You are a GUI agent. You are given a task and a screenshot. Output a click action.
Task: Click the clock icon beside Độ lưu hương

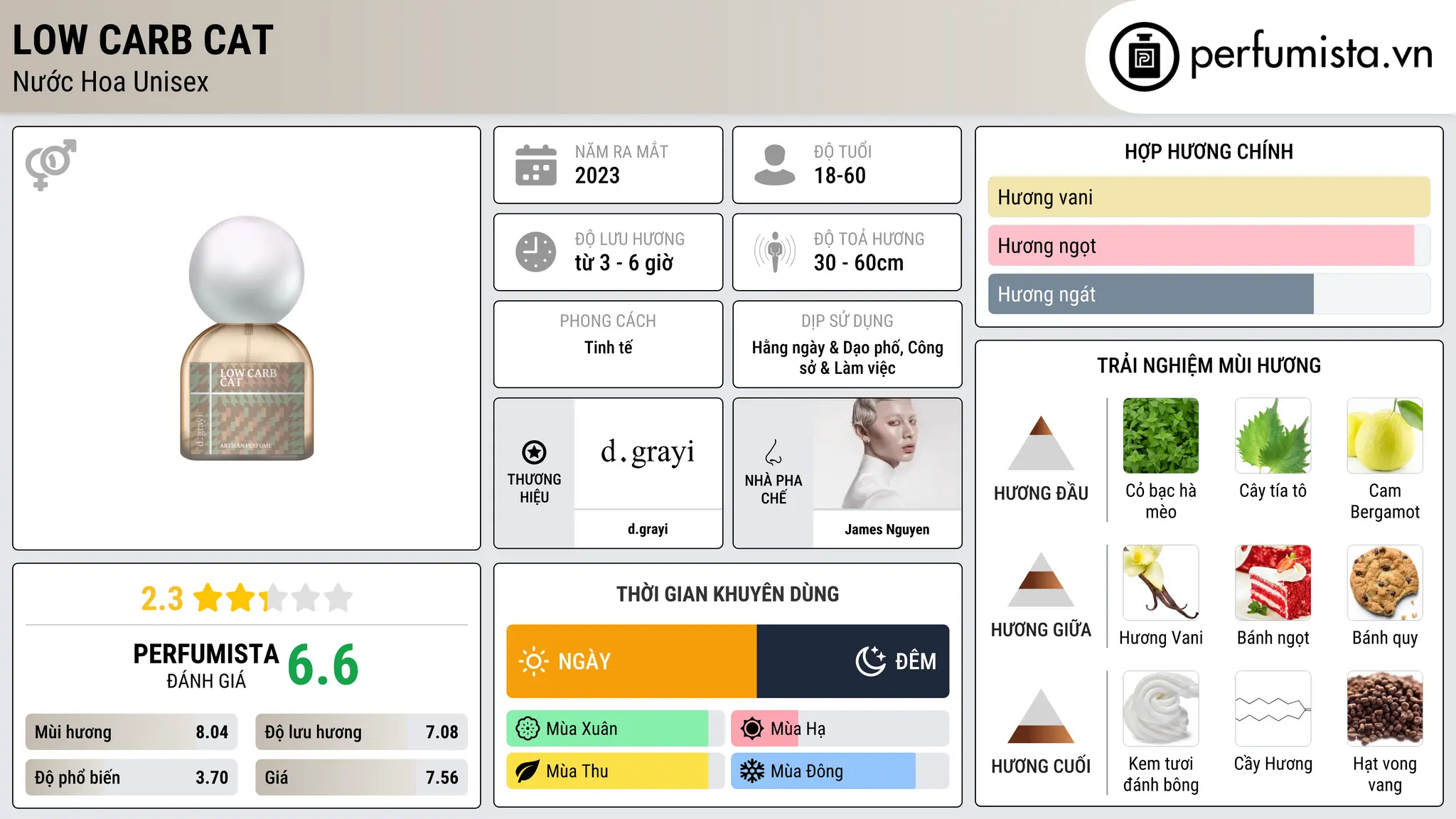536,252
